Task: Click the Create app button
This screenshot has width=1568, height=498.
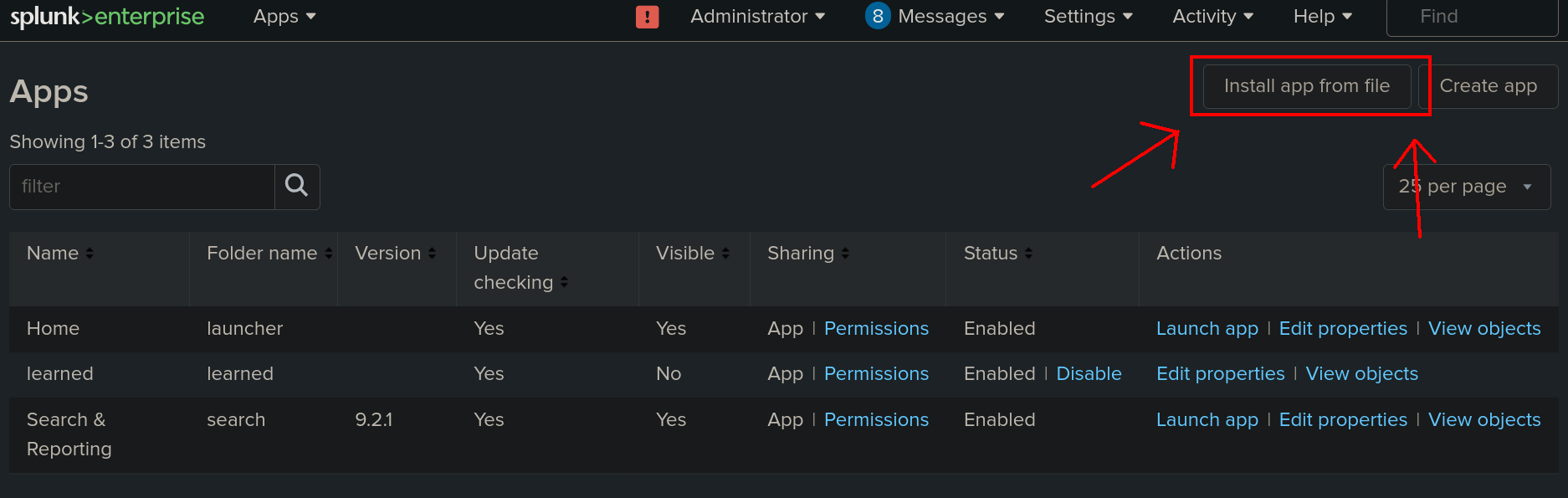Action: [1489, 86]
